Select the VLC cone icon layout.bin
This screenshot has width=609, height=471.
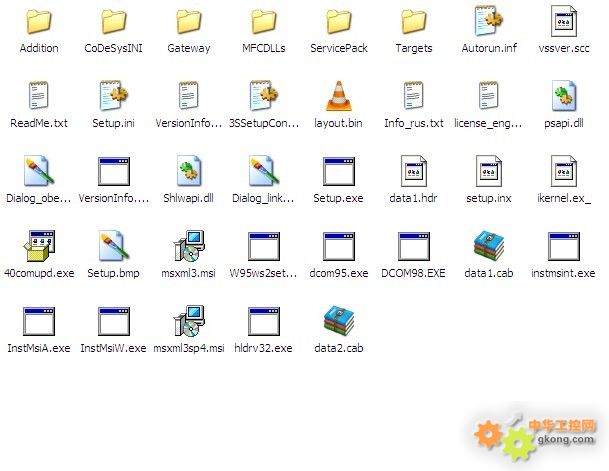tap(339, 96)
